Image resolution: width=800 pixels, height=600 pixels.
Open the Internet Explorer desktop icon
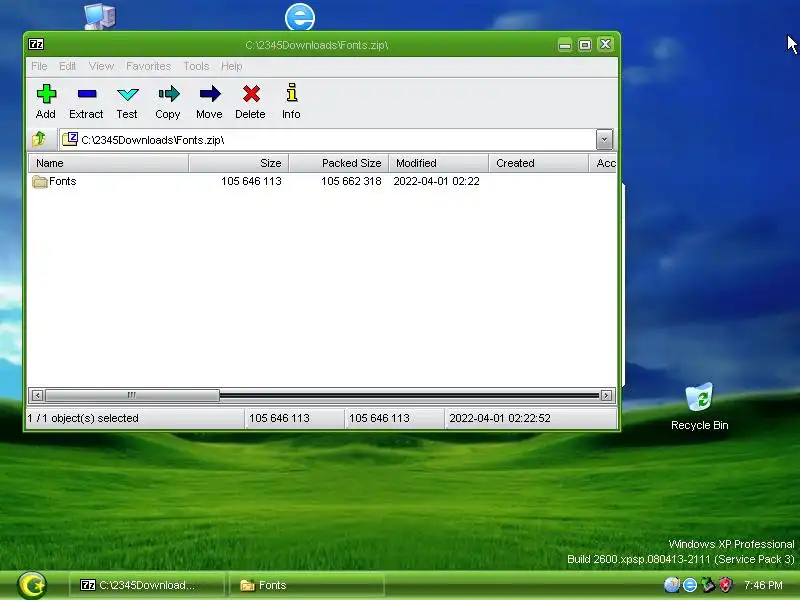(x=299, y=17)
